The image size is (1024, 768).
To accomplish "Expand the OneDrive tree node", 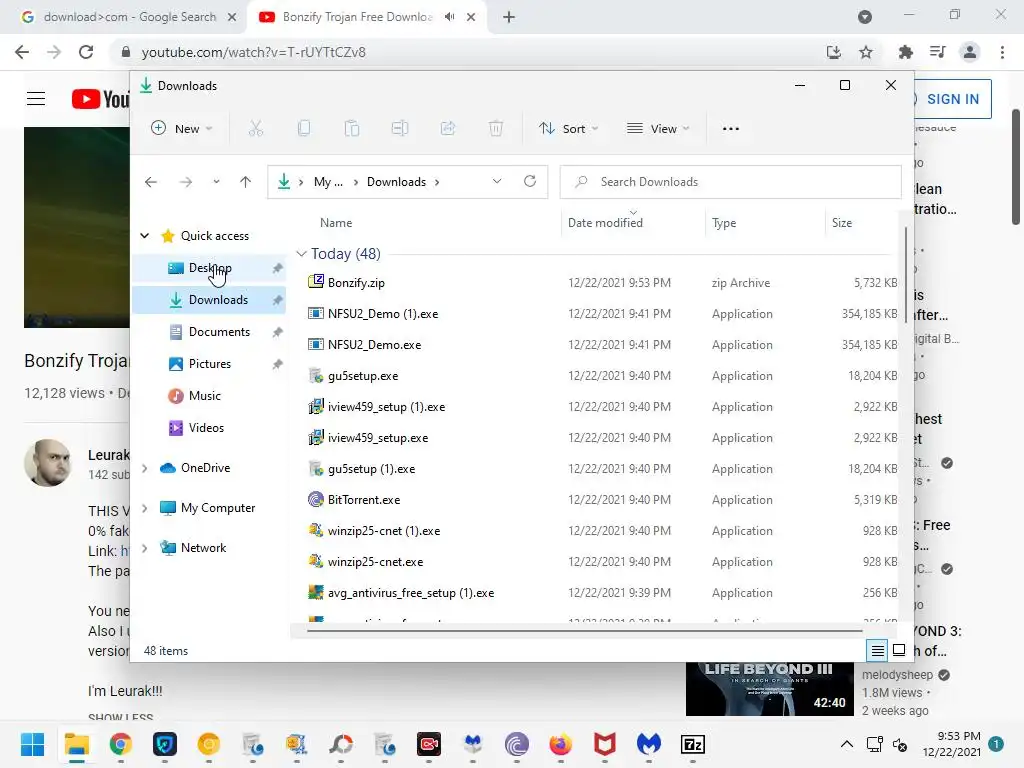I will tap(145, 468).
